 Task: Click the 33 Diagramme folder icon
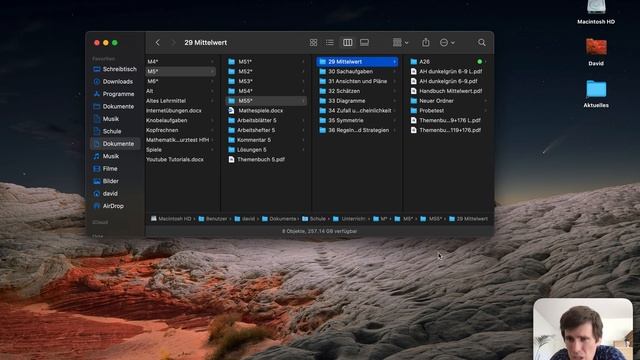click(x=322, y=101)
